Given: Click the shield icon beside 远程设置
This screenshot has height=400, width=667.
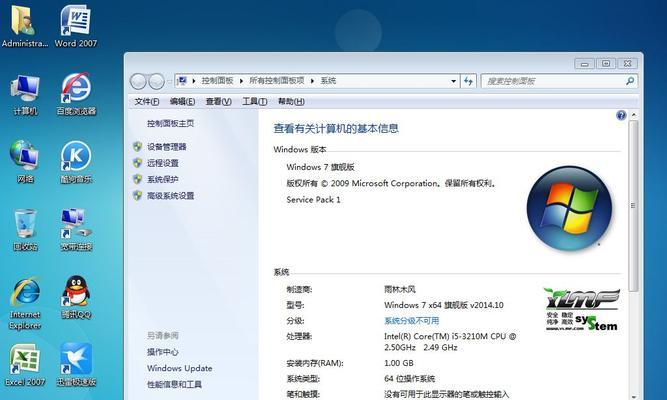Looking at the screenshot, I should point(137,163).
